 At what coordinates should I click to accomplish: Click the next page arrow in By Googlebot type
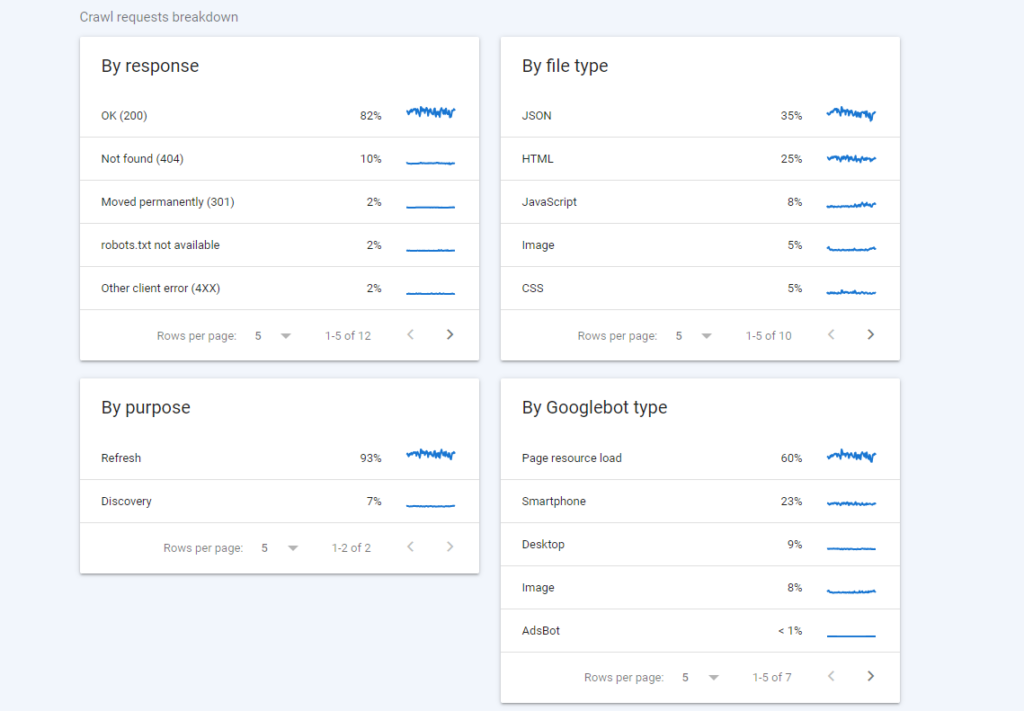pos(870,676)
